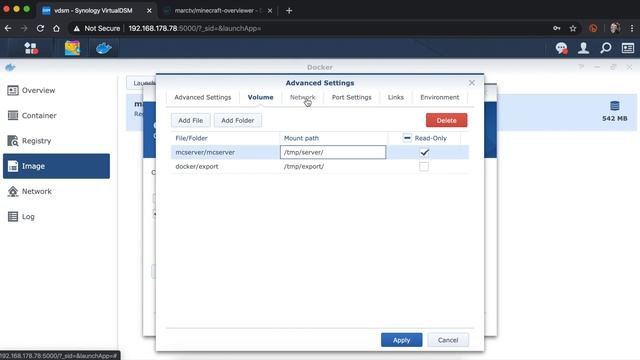Sort by the File/Folder column header

click(x=225, y=138)
